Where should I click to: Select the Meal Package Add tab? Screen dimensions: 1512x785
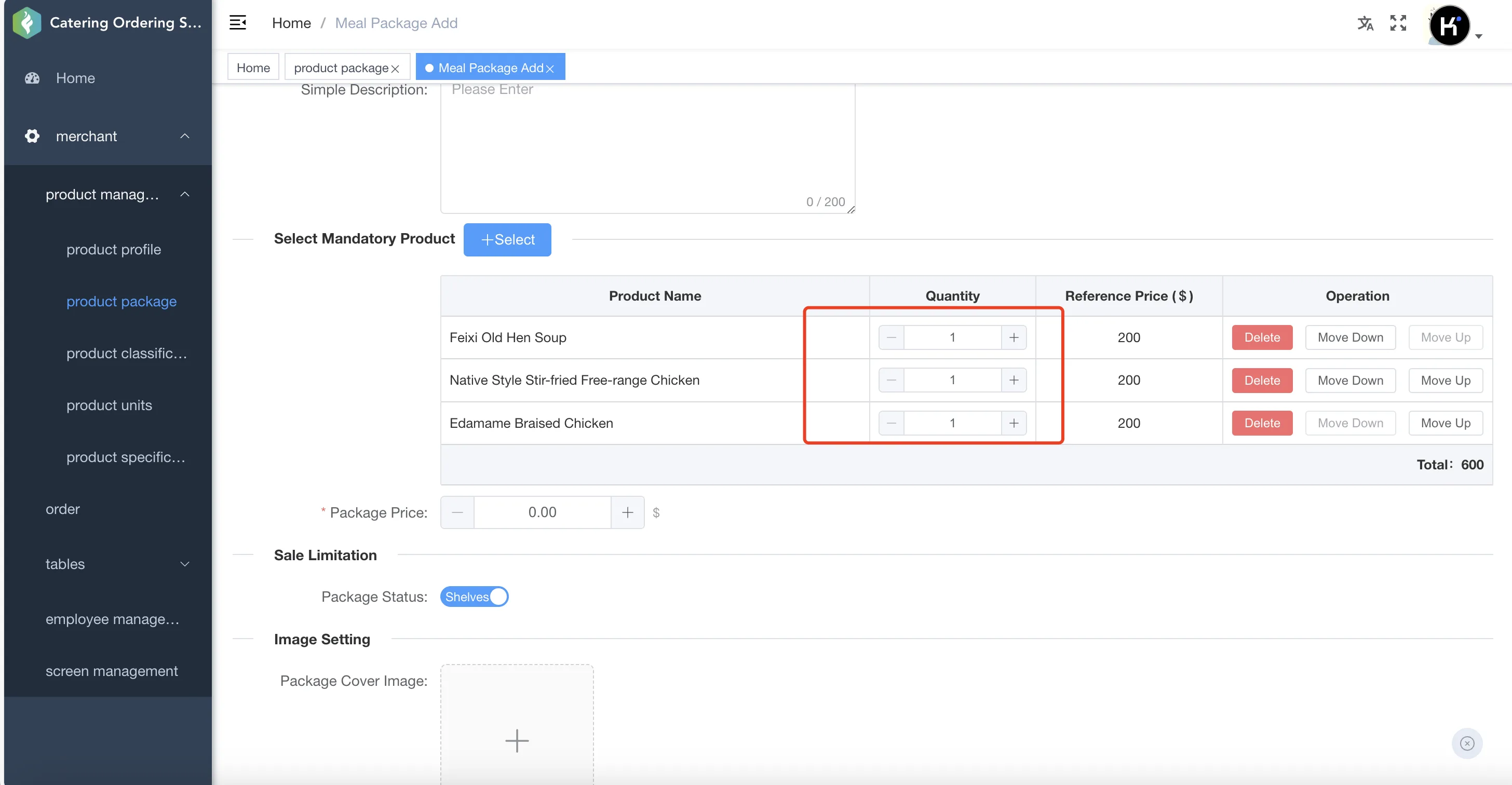pos(491,67)
